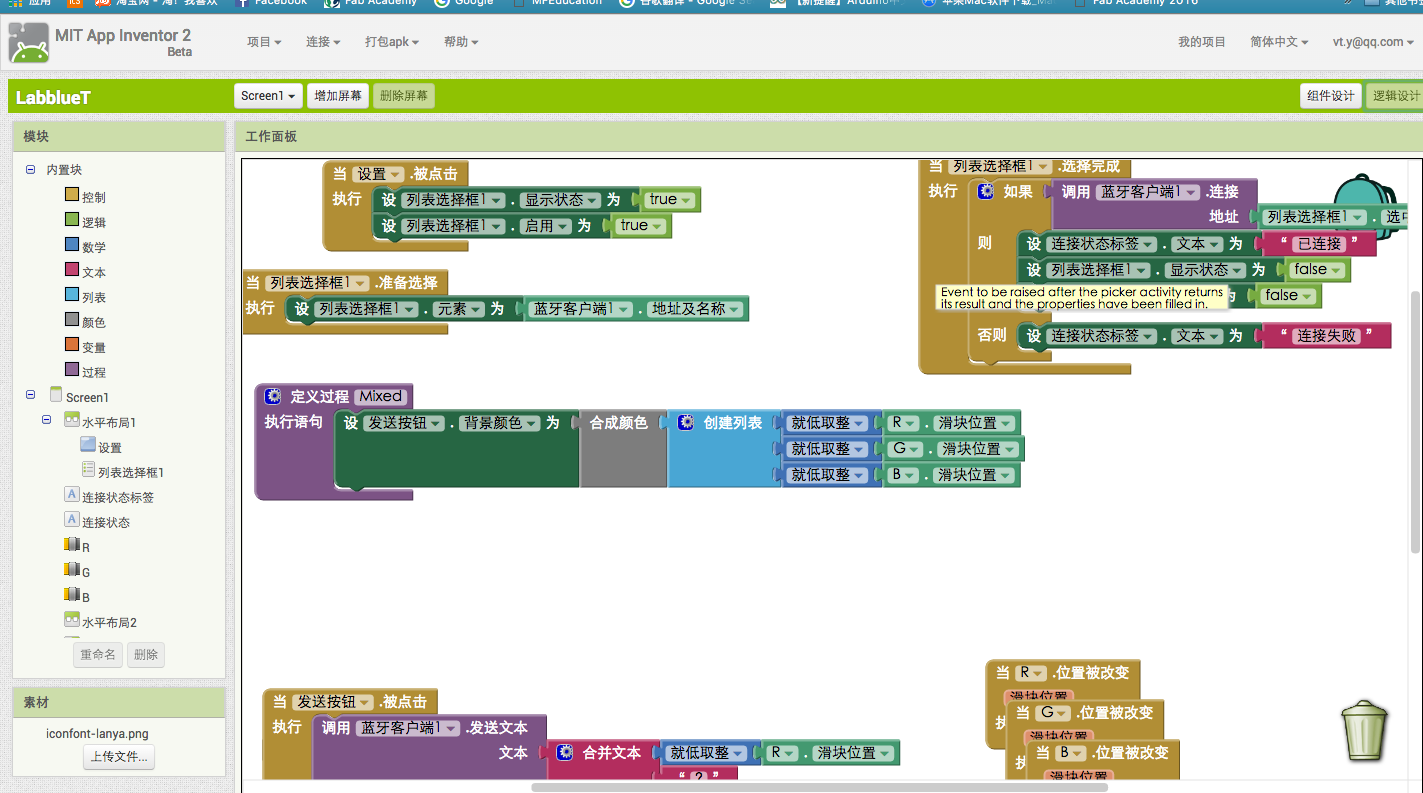Open the 设置 dropdown in the 被点击 event
The image size is (1423, 793).
click(378, 174)
